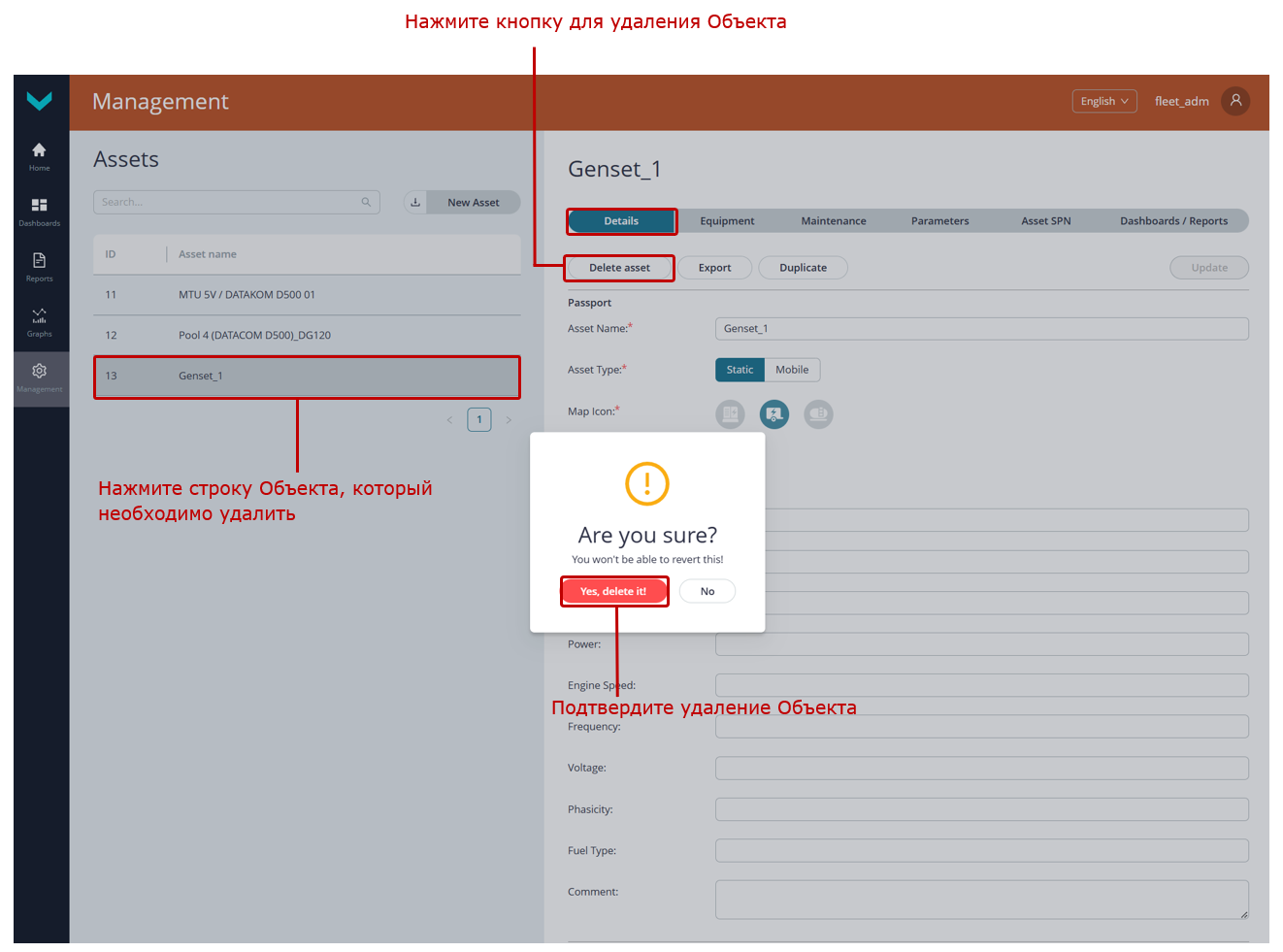The image size is (1283, 952).
Task: Switch asset type to Mobile
Action: [x=792, y=370]
